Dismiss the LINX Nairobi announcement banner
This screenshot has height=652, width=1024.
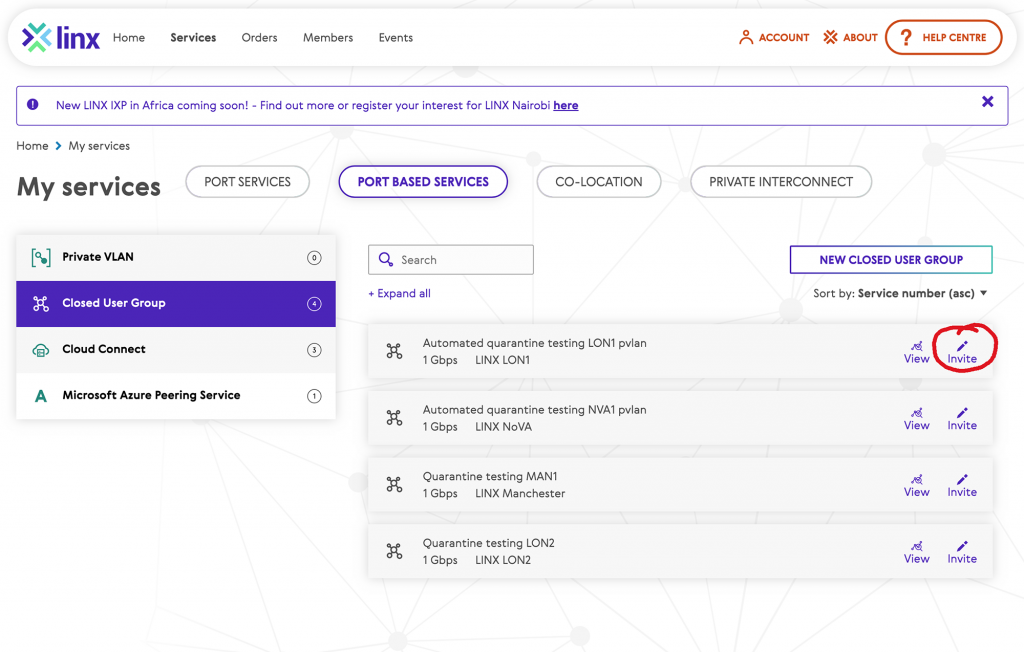click(987, 101)
